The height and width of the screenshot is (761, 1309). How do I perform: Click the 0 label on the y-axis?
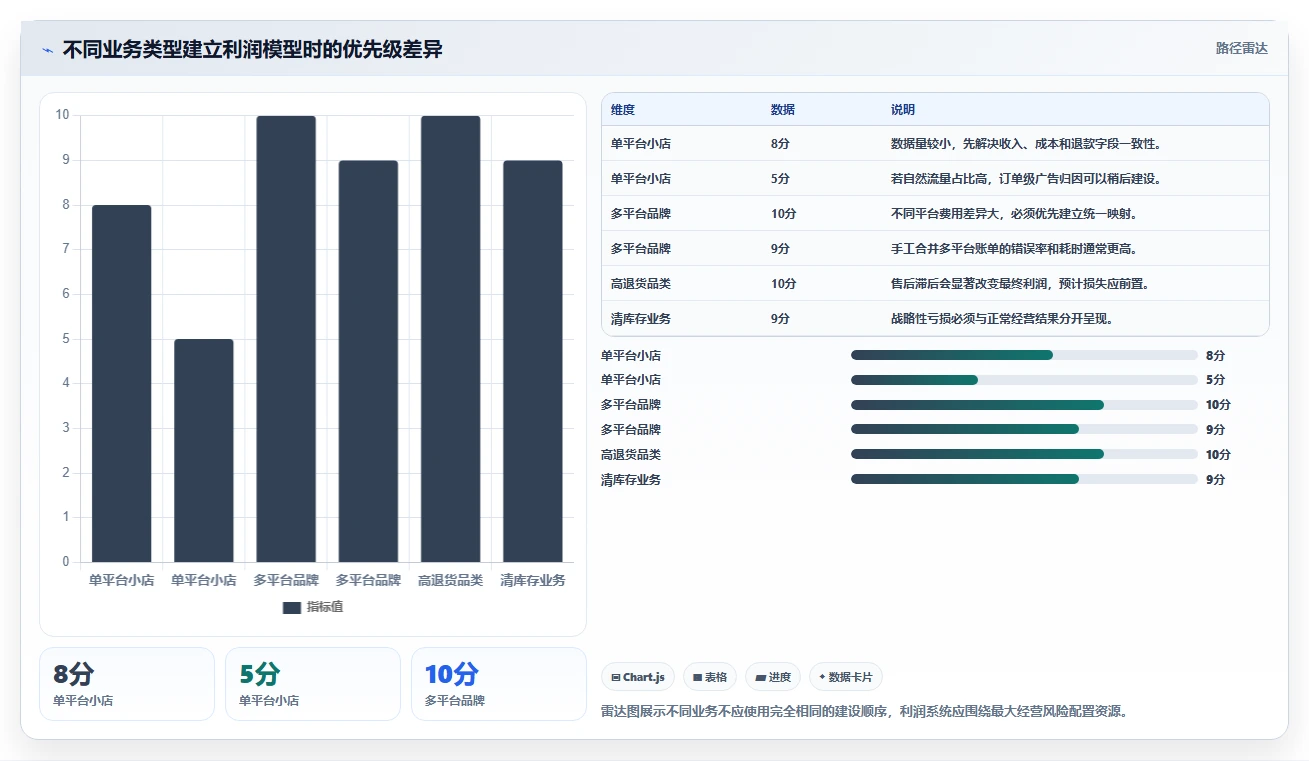66,562
